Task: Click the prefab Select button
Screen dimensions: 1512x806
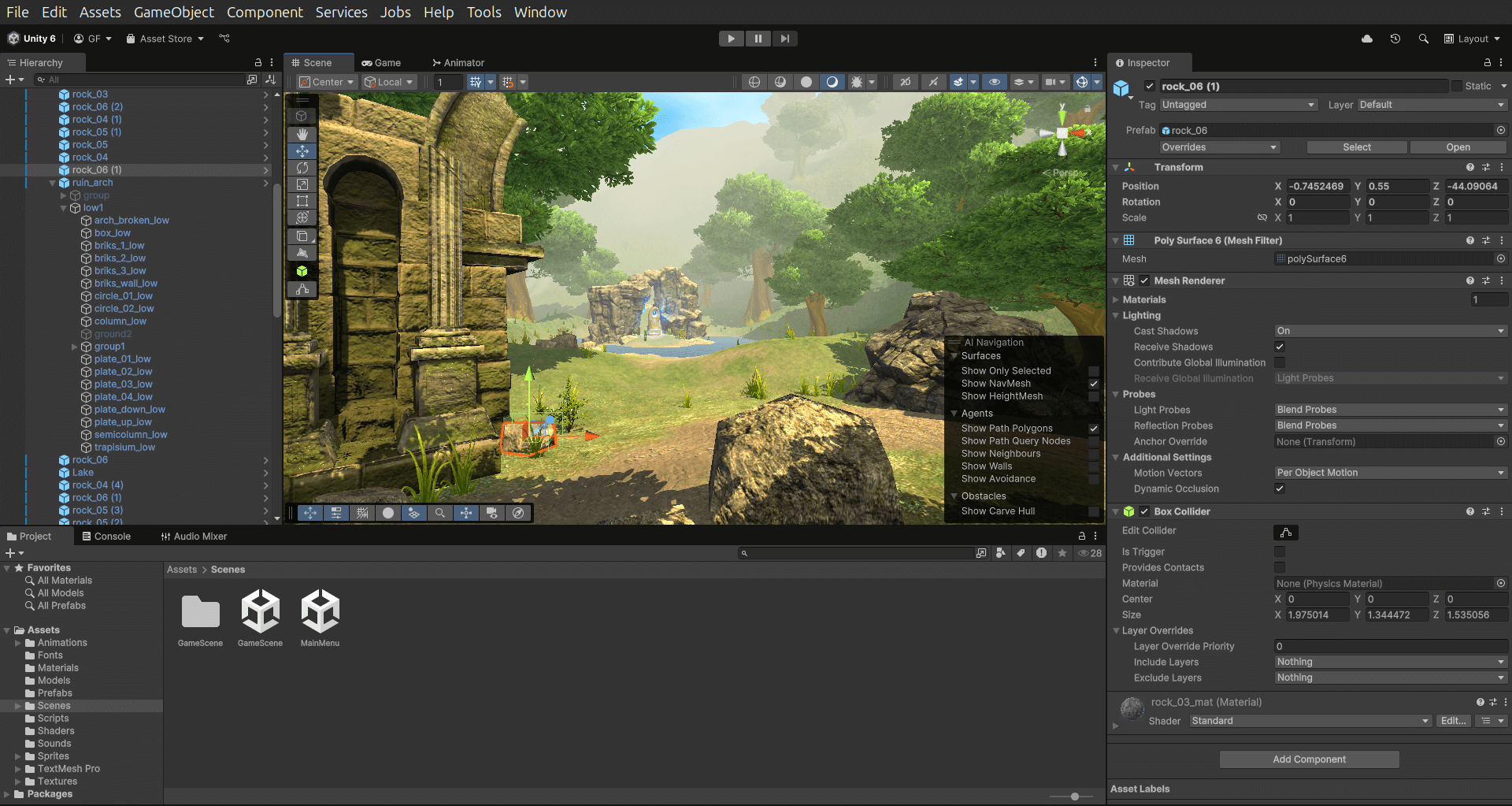Action: click(x=1357, y=147)
